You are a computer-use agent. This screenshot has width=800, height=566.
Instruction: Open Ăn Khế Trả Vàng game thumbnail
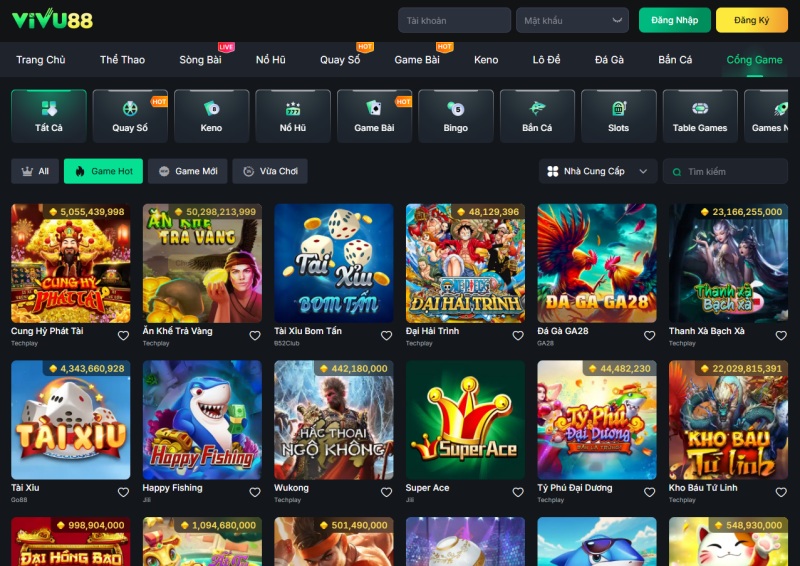click(202, 263)
